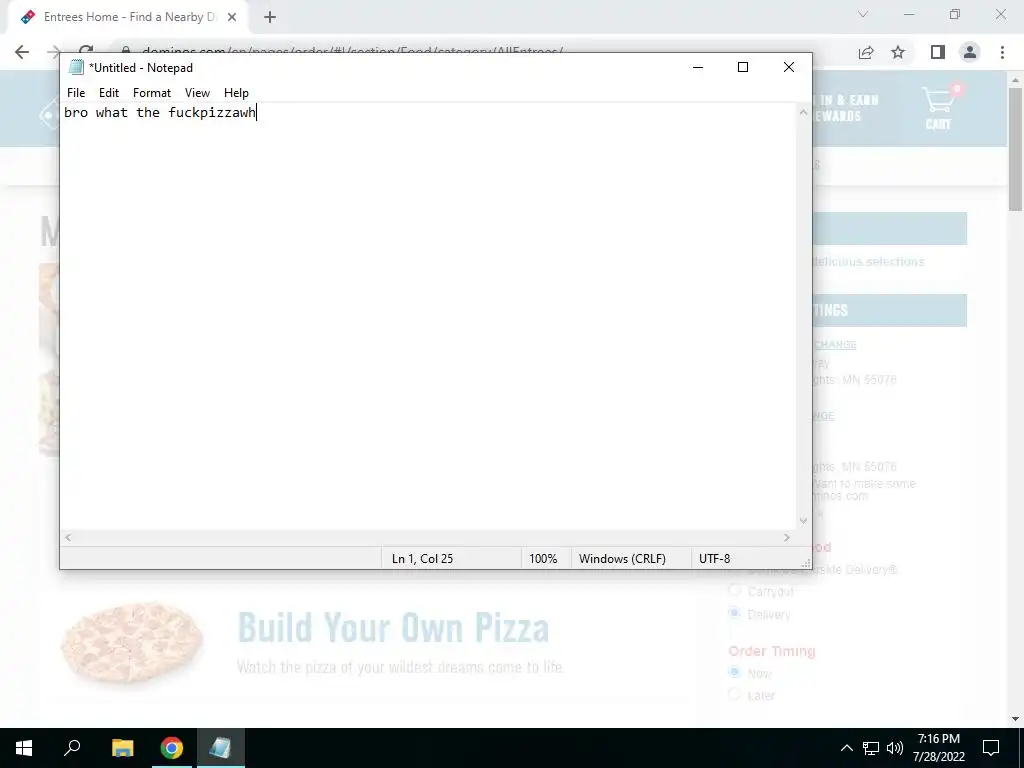
Task: Go back in Chrome
Action: pos(22,52)
